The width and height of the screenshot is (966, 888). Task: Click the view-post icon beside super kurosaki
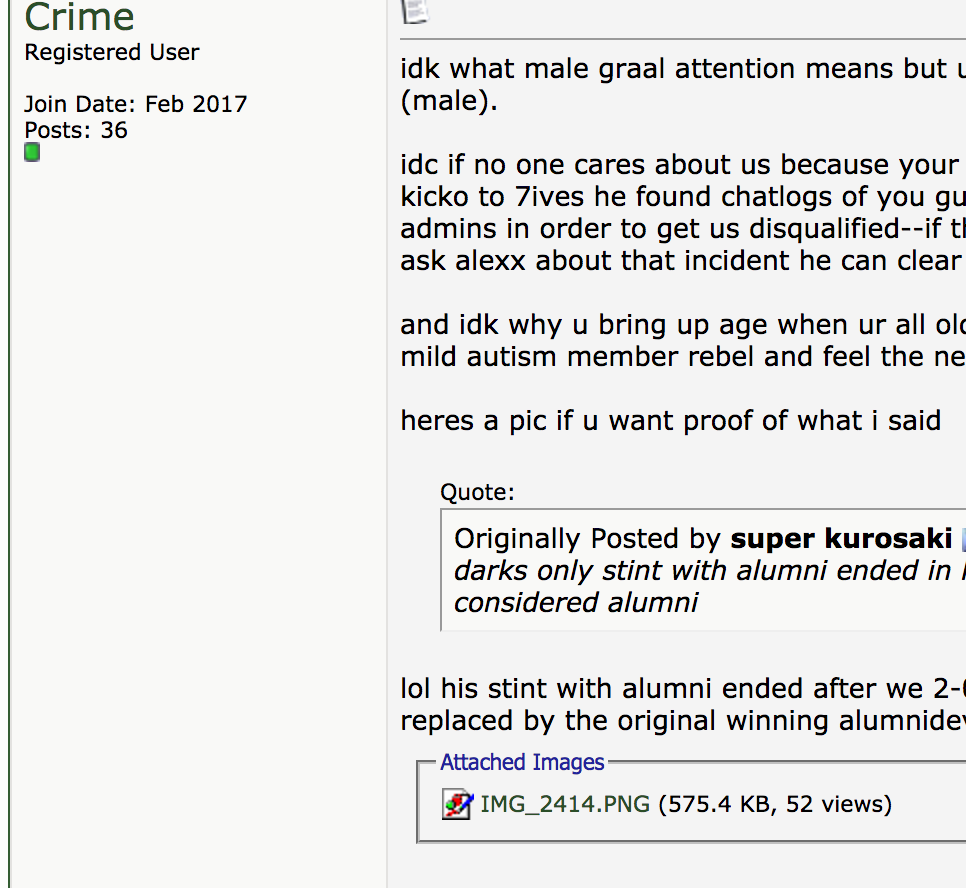click(x=962, y=540)
